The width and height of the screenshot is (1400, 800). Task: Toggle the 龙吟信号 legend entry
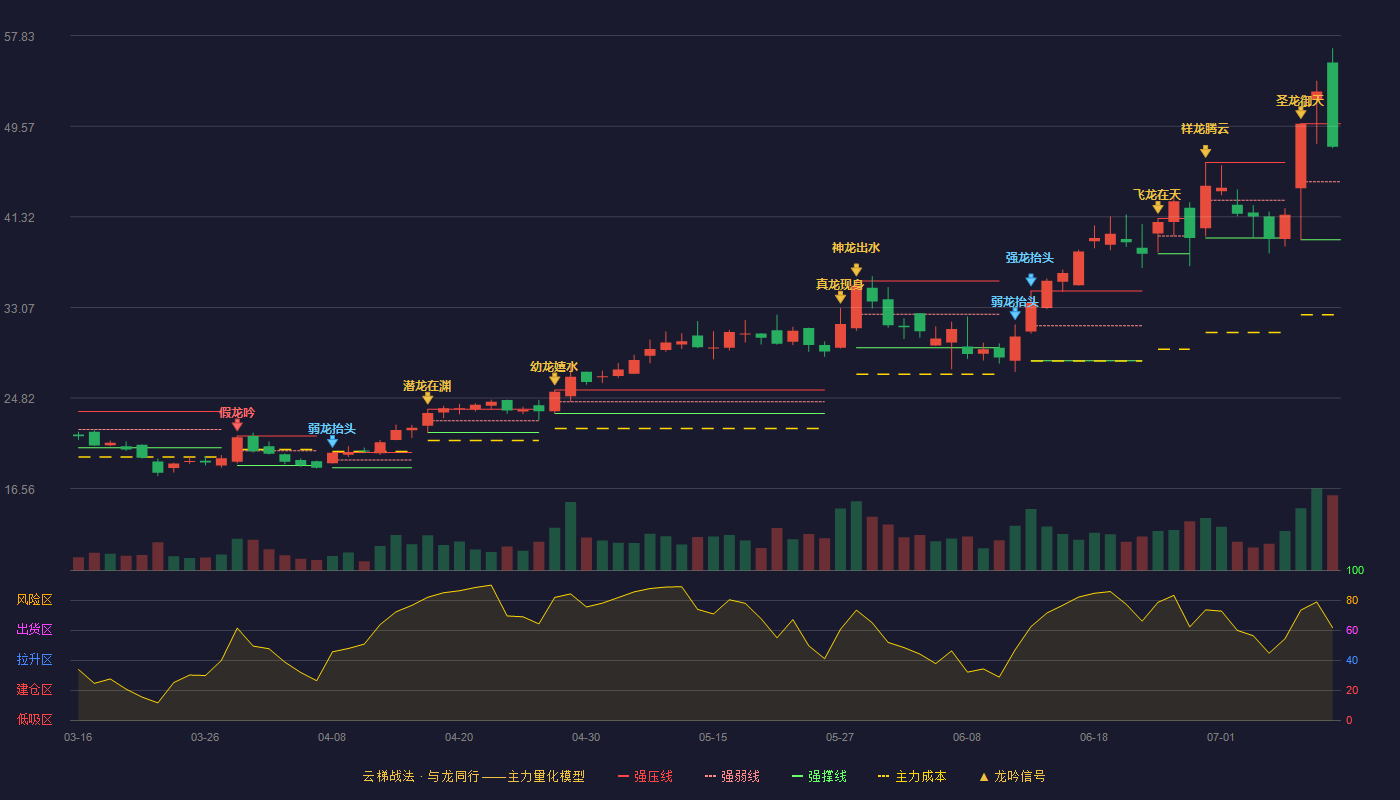click(x=1012, y=776)
